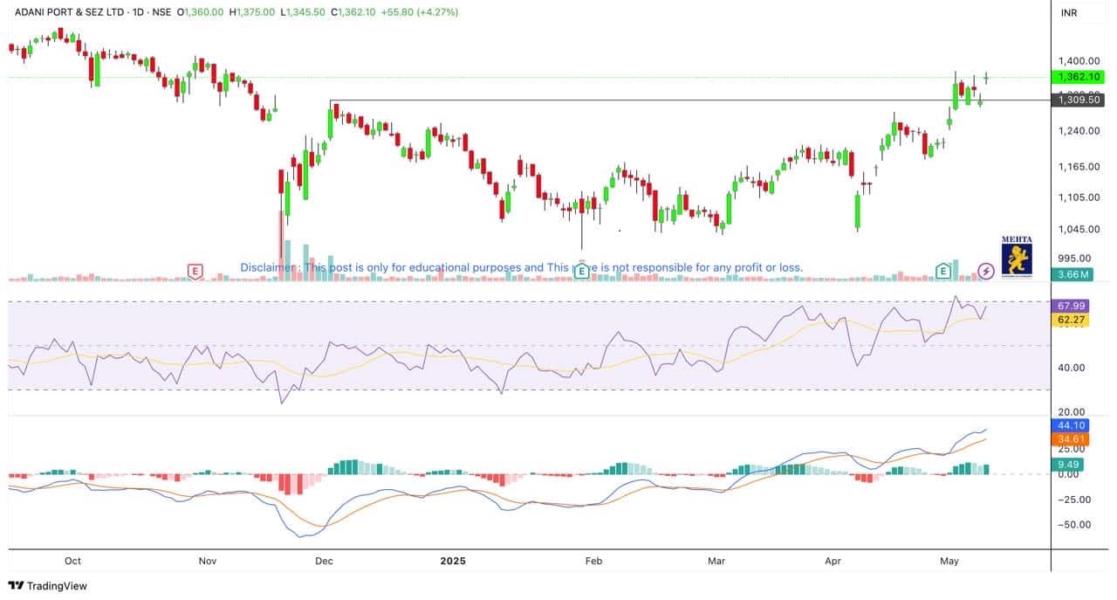The image size is (1117, 600).
Task: Click the low value L1,345.50
Action: pos(303,12)
